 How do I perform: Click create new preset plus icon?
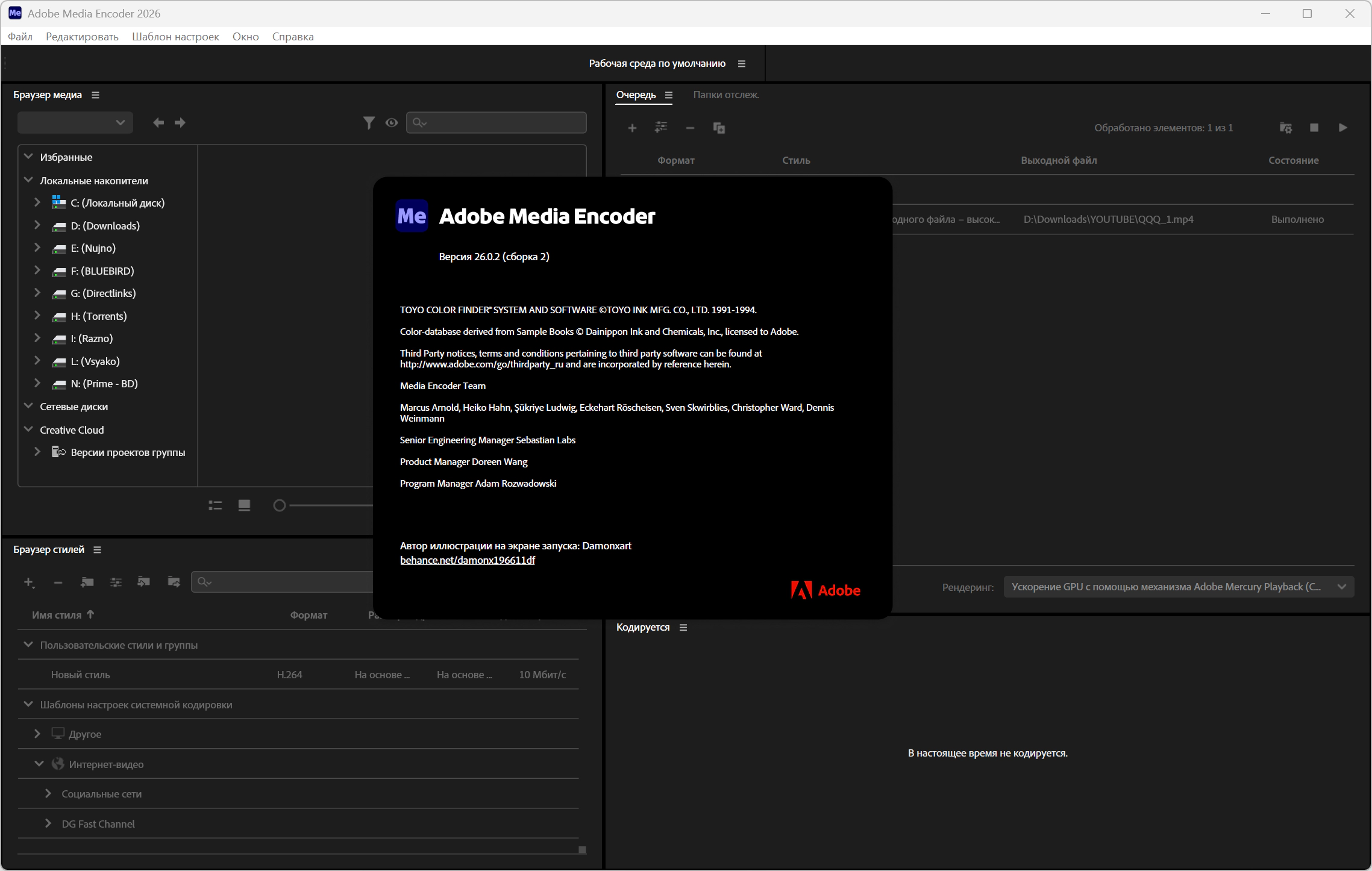[28, 582]
